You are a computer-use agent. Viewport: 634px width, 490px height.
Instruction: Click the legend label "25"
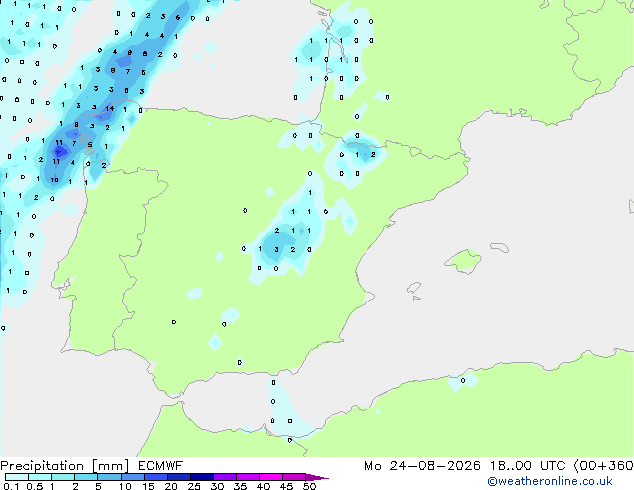point(194,486)
